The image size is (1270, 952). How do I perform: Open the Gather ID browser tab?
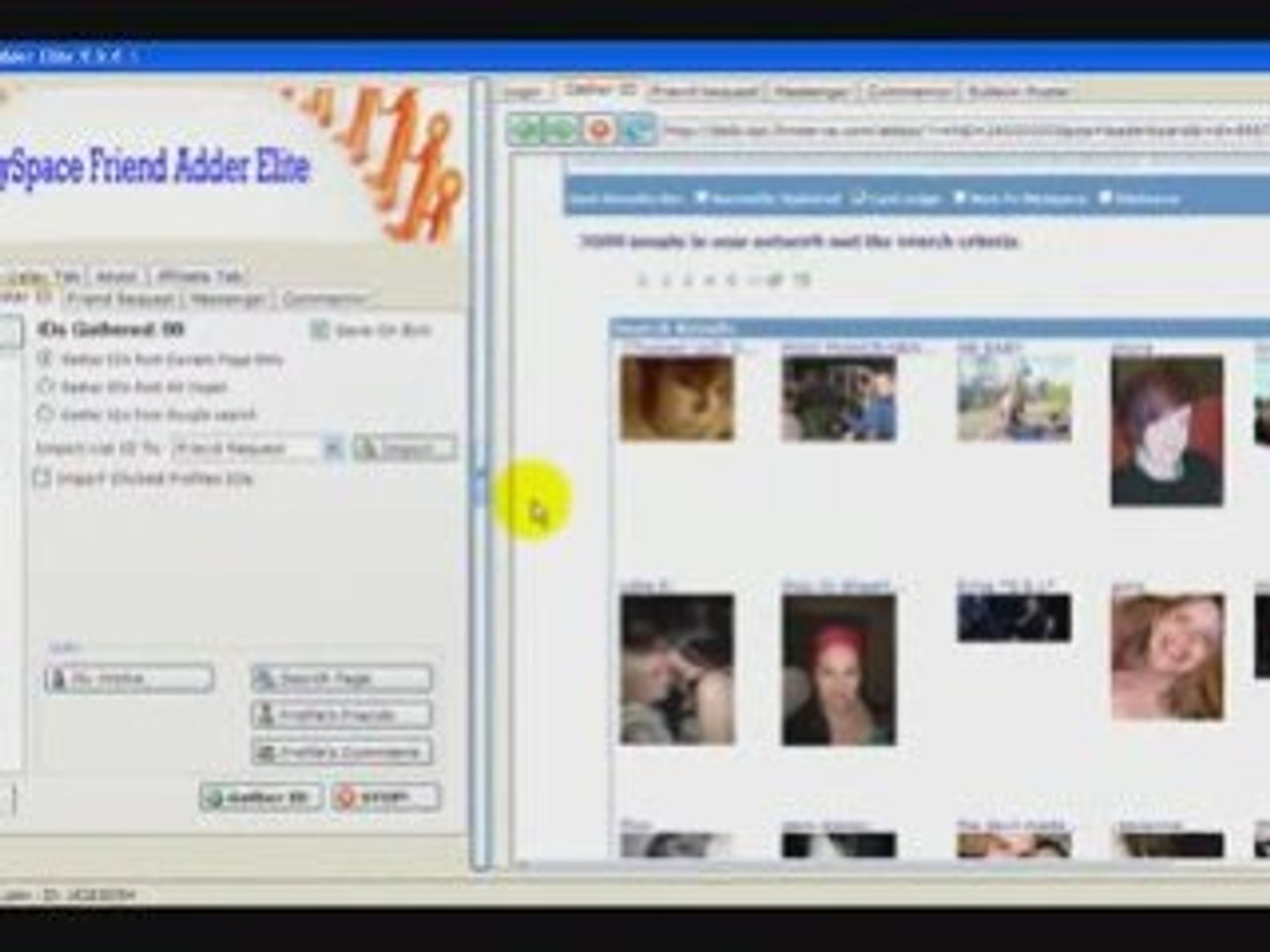coord(600,90)
